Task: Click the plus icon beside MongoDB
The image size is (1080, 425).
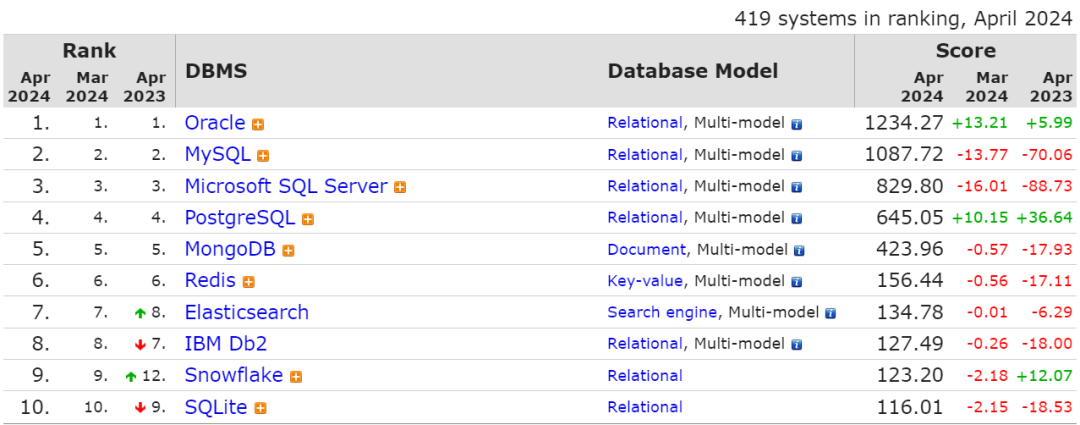Action: 288,251
